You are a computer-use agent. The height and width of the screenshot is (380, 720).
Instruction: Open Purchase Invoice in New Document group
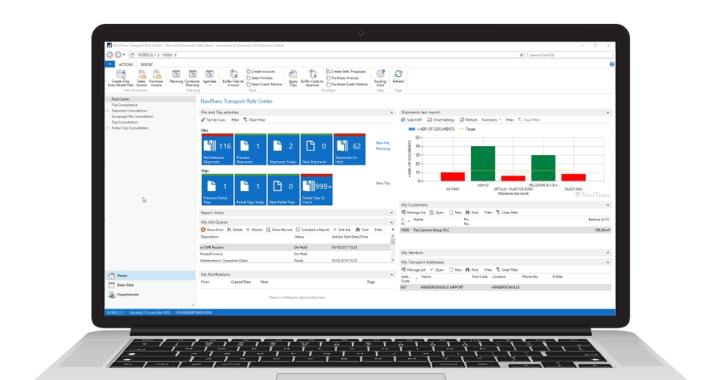pyautogui.click(x=157, y=78)
